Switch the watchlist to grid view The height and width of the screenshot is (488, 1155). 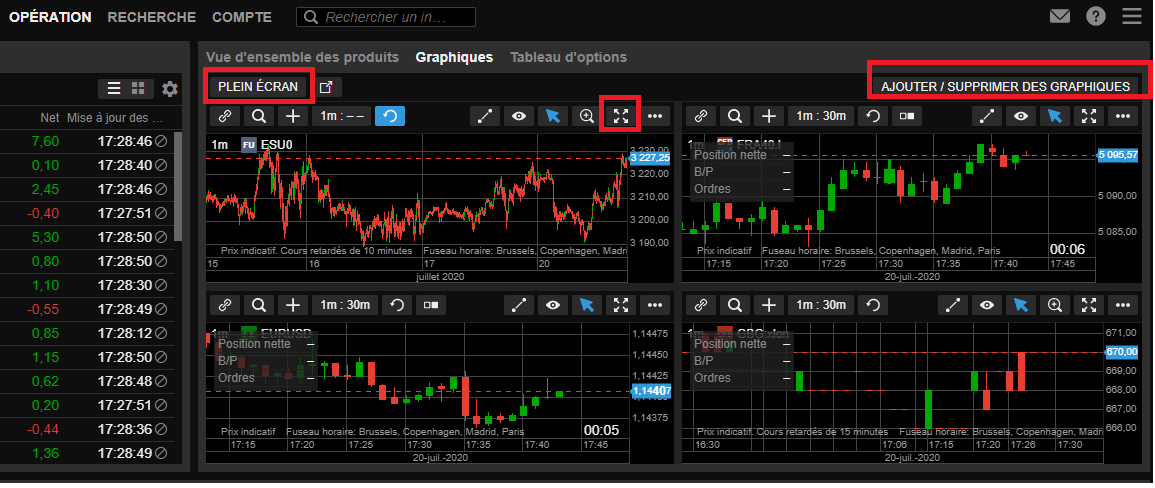(139, 89)
